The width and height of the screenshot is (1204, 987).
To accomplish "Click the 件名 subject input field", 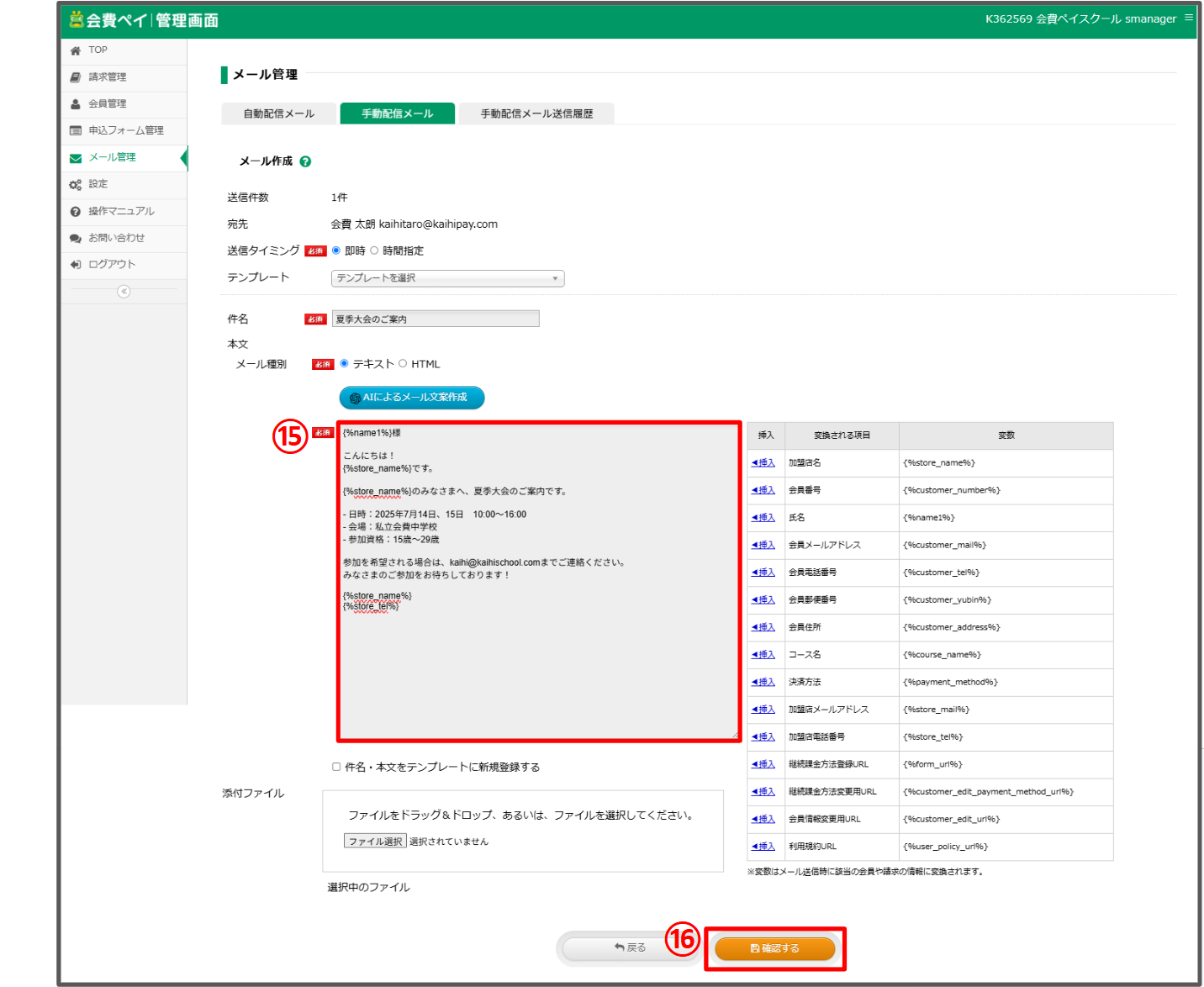I will [436, 319].
